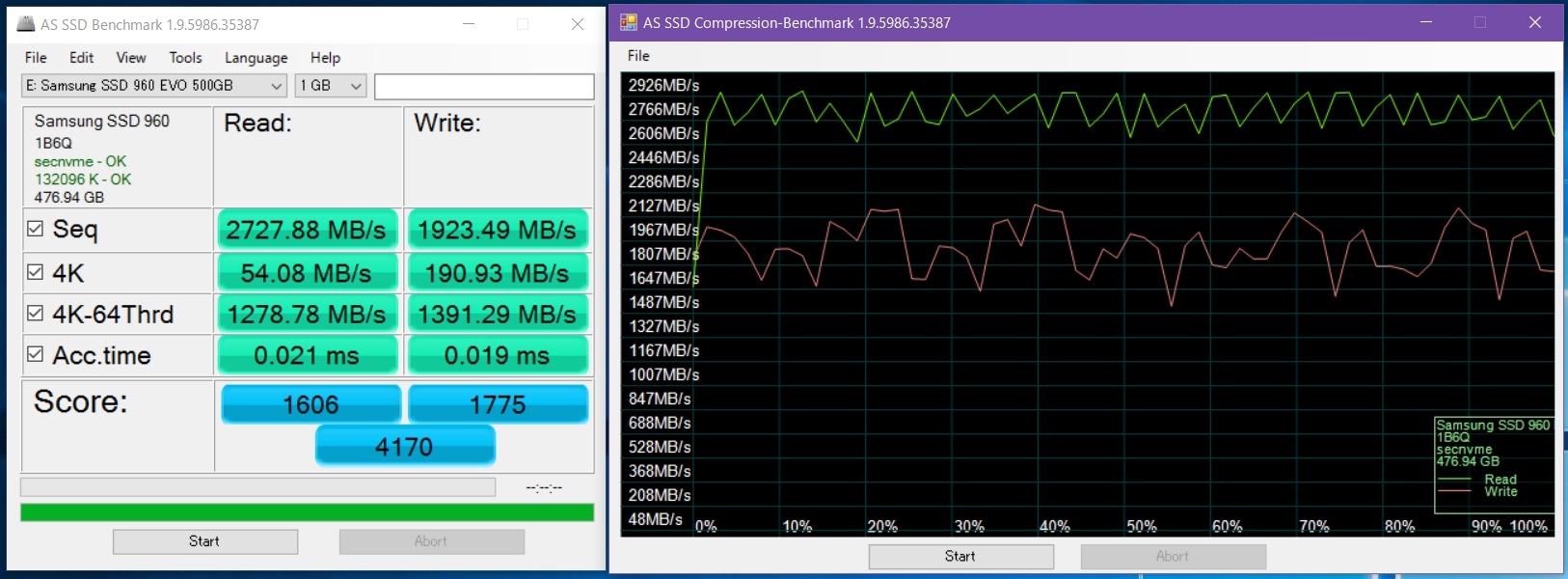Open the Language menu
This screenshot has height=579, width=1568.
(x=256, y=58)
